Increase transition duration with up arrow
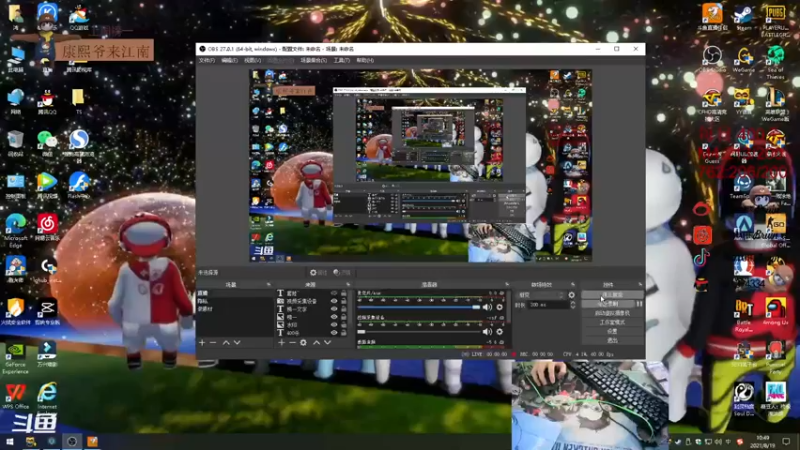This screenshot has width=800, height=450. coord(572,303)
